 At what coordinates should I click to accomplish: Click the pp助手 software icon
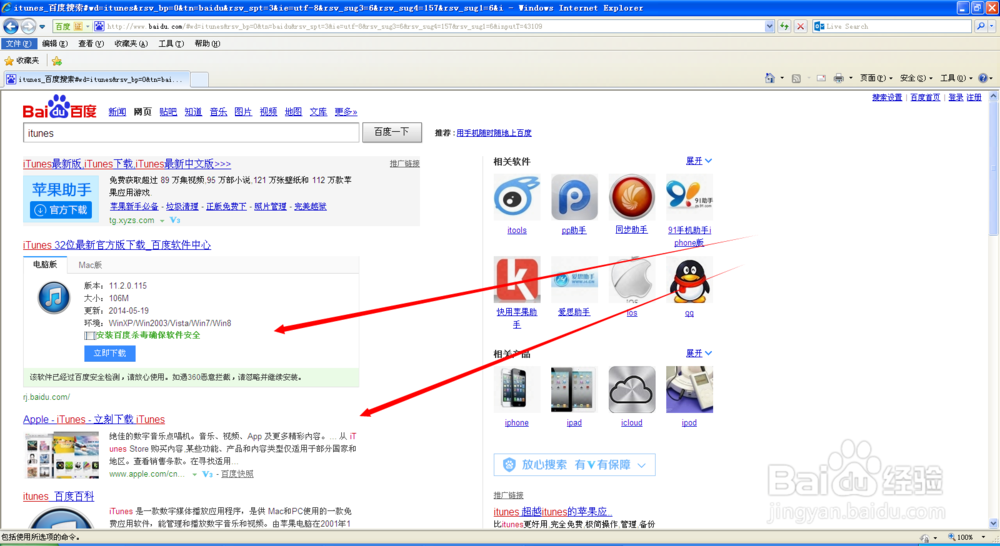(x=574, y=198)
